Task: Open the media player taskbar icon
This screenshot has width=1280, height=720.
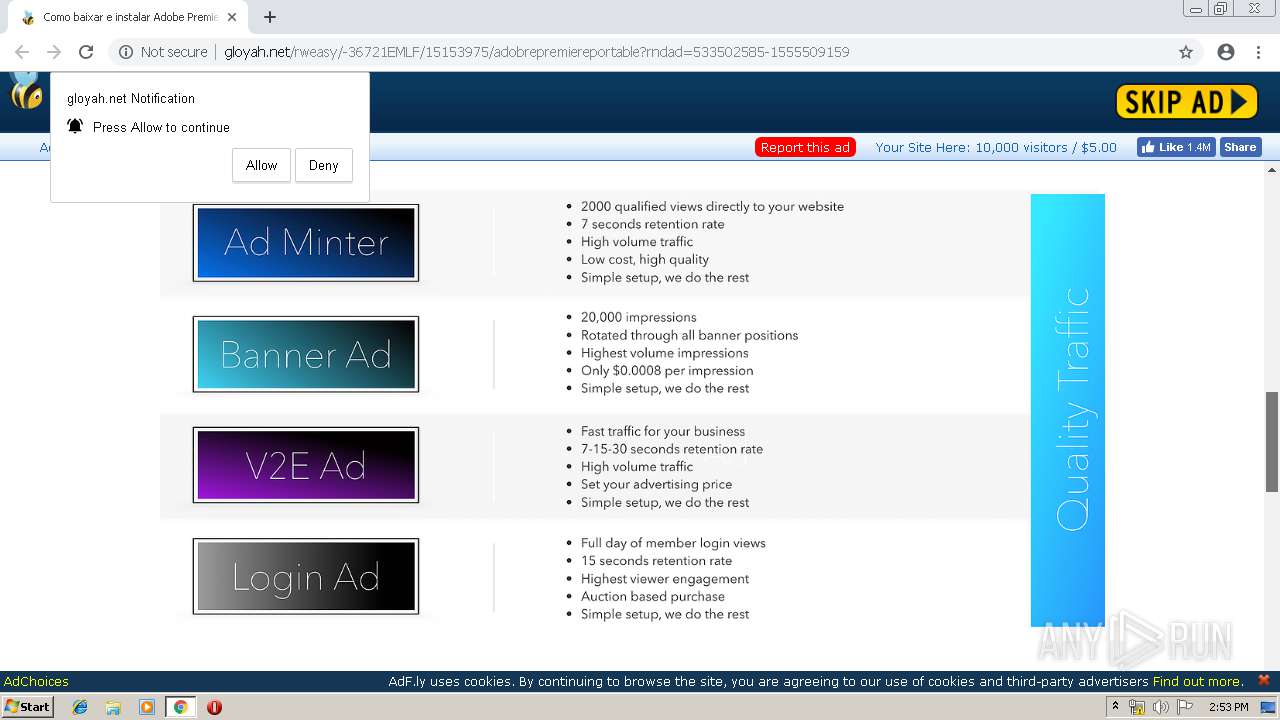Action: click(147, 707)
